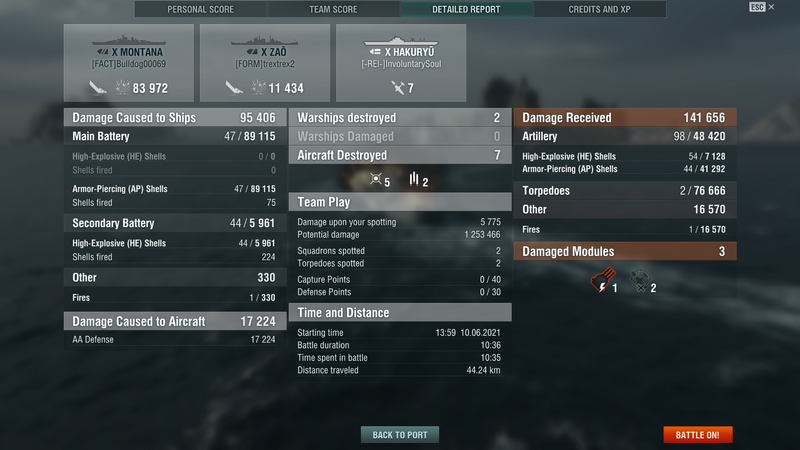The width and height of the screenshot is (800, 450).
Task: Click the bomber aircraft destroyed icon
Action: click(x=414, y=179)
